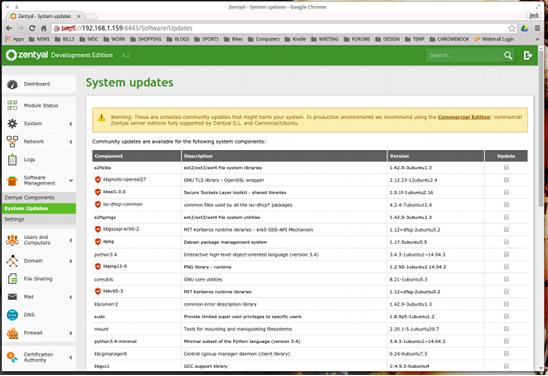Viewport: 548px width, 376px height.
Task: Expand the System menu arrow
Action: [71, 124]
